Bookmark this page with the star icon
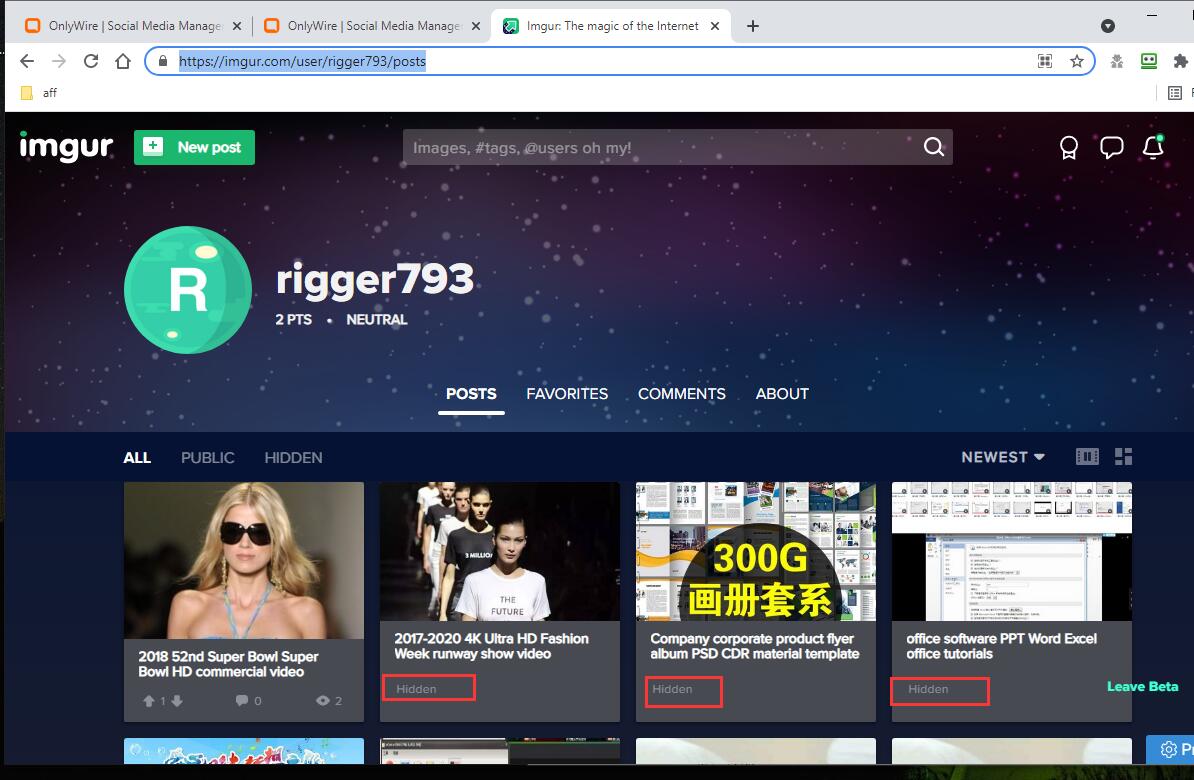This screenshot has height=780, width=1194. tap(1077, 61)
